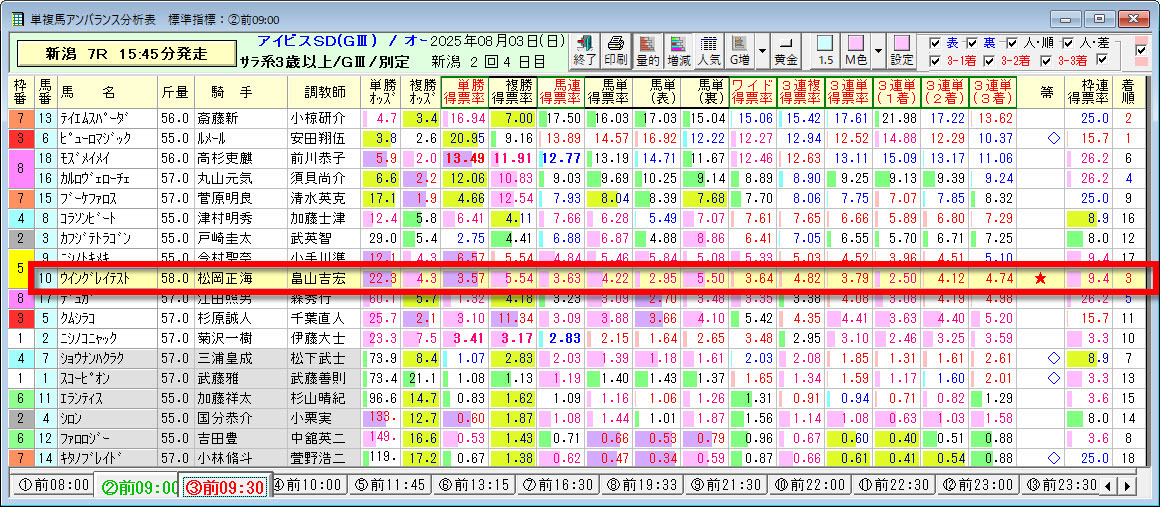Toggle the 人・順 checkbox

(x=1011, y=43)
